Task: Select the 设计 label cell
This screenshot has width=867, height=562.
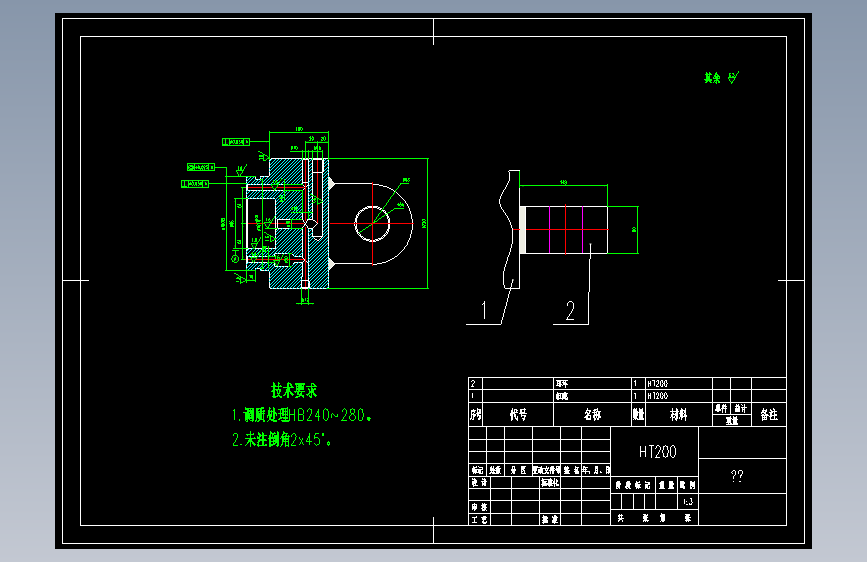Action: point(479,482)
